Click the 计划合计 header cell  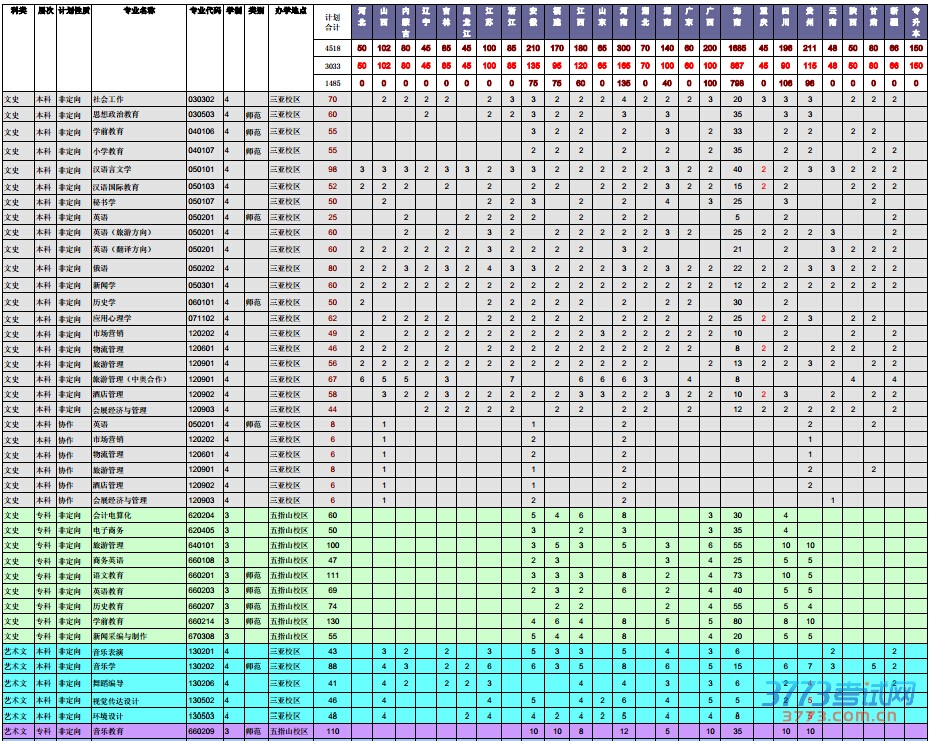(x=333, y=22)
